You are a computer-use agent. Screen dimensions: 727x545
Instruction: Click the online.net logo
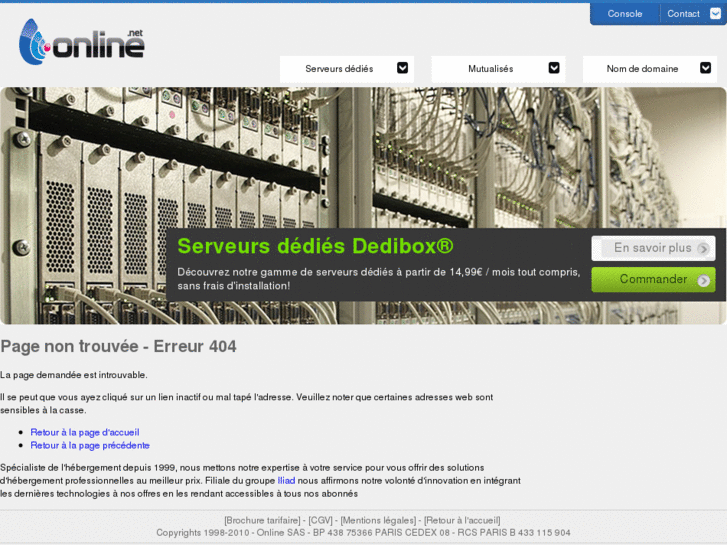pyautogui.click(x=82, y=42)
